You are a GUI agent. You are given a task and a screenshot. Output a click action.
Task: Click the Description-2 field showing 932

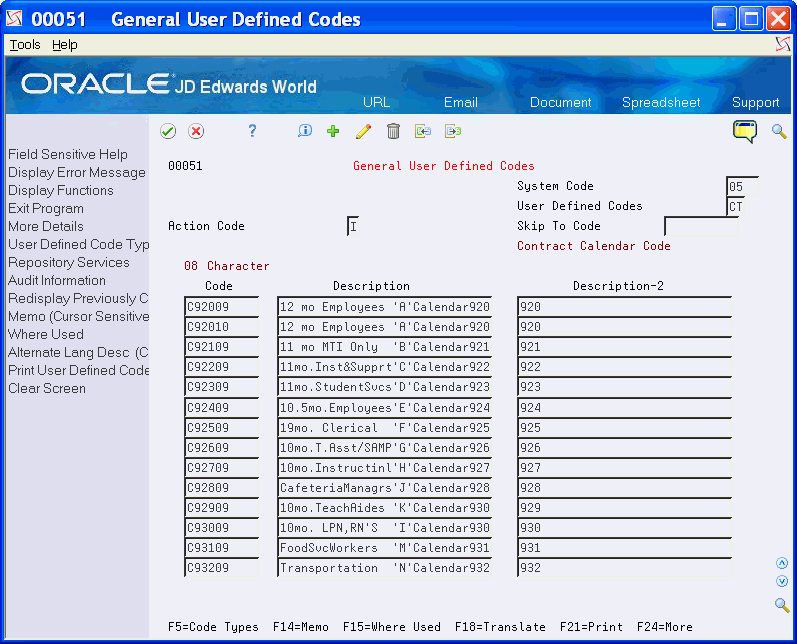point(625,568)
